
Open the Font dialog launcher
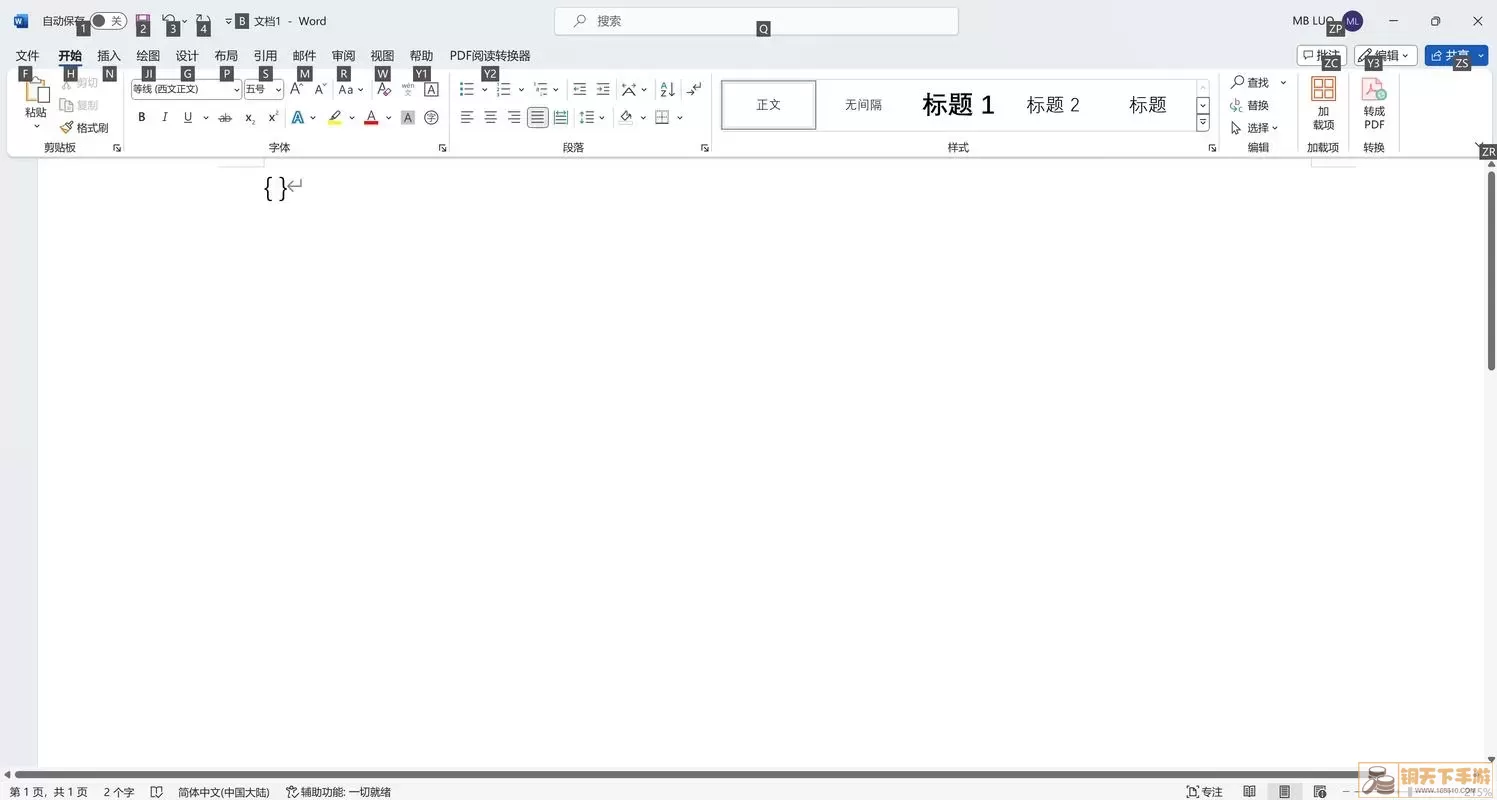[442, 148]
